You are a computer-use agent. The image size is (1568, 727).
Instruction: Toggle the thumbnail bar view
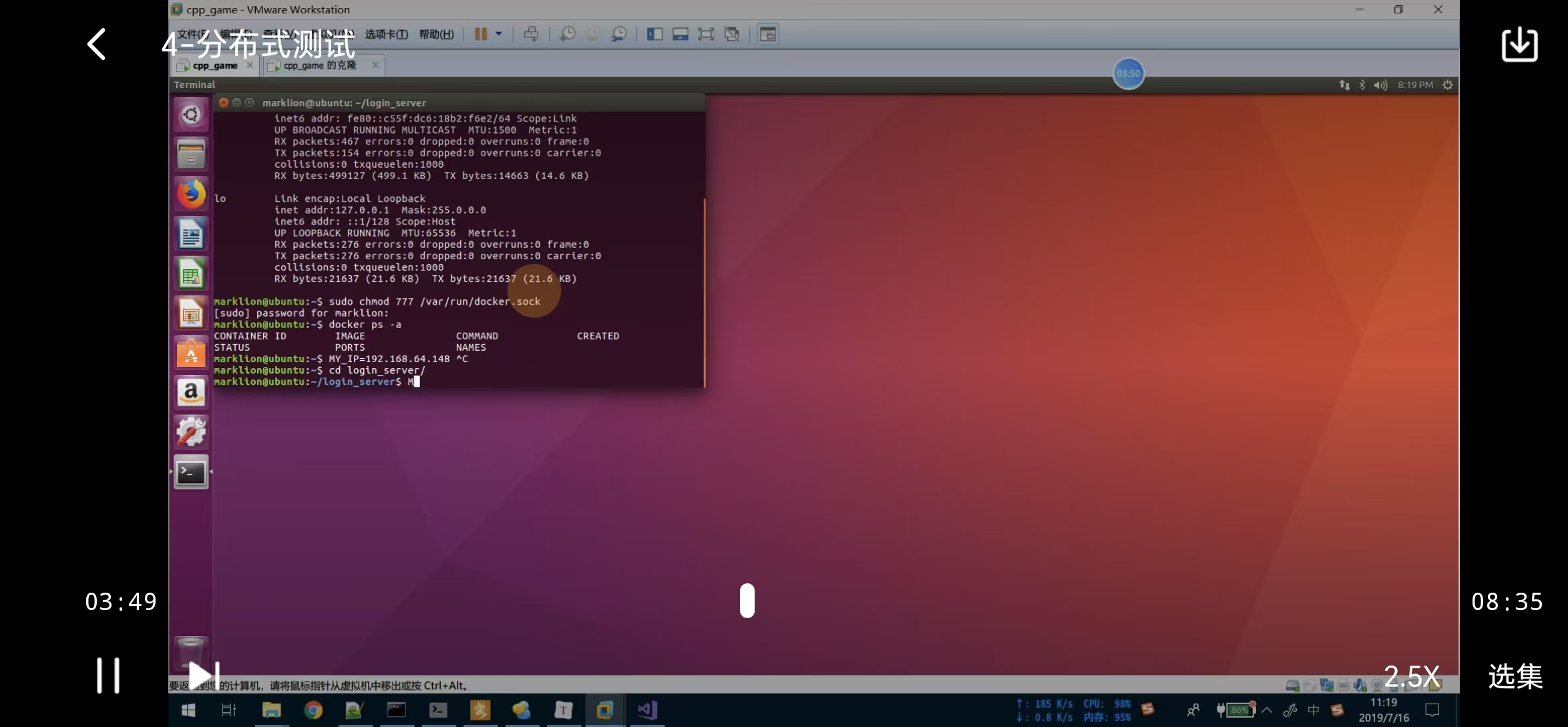680,34
